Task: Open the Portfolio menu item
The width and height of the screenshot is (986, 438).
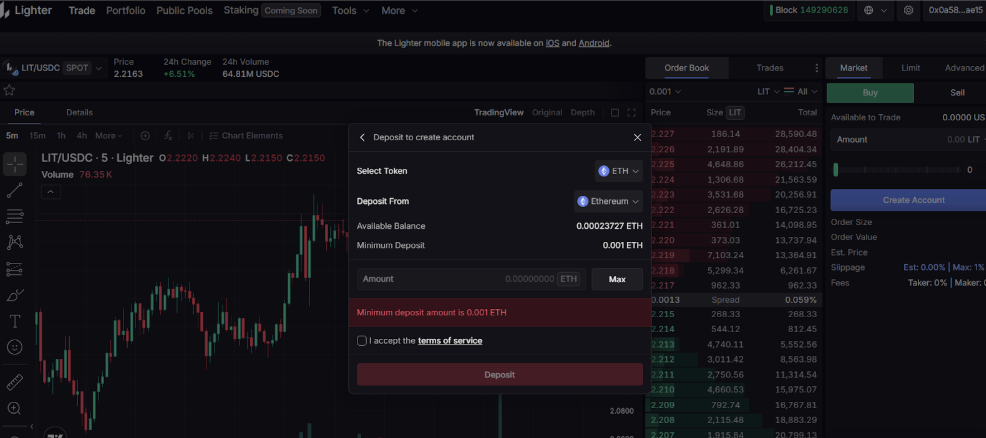Action: point(125,10)
